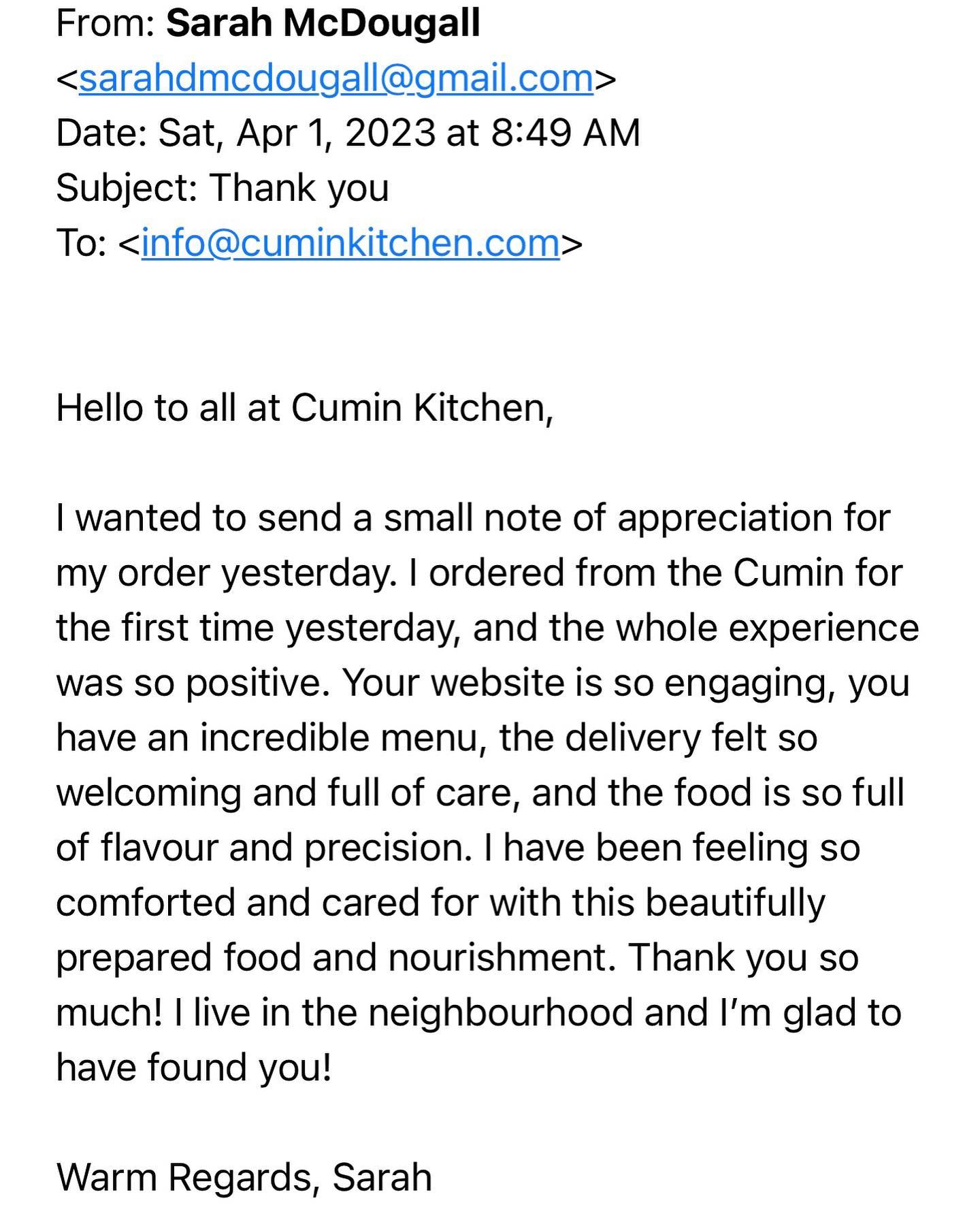The image size is (980, 1218).
Task: Select the bold sender name Sarah McDougall
Action: pos(323,22)
